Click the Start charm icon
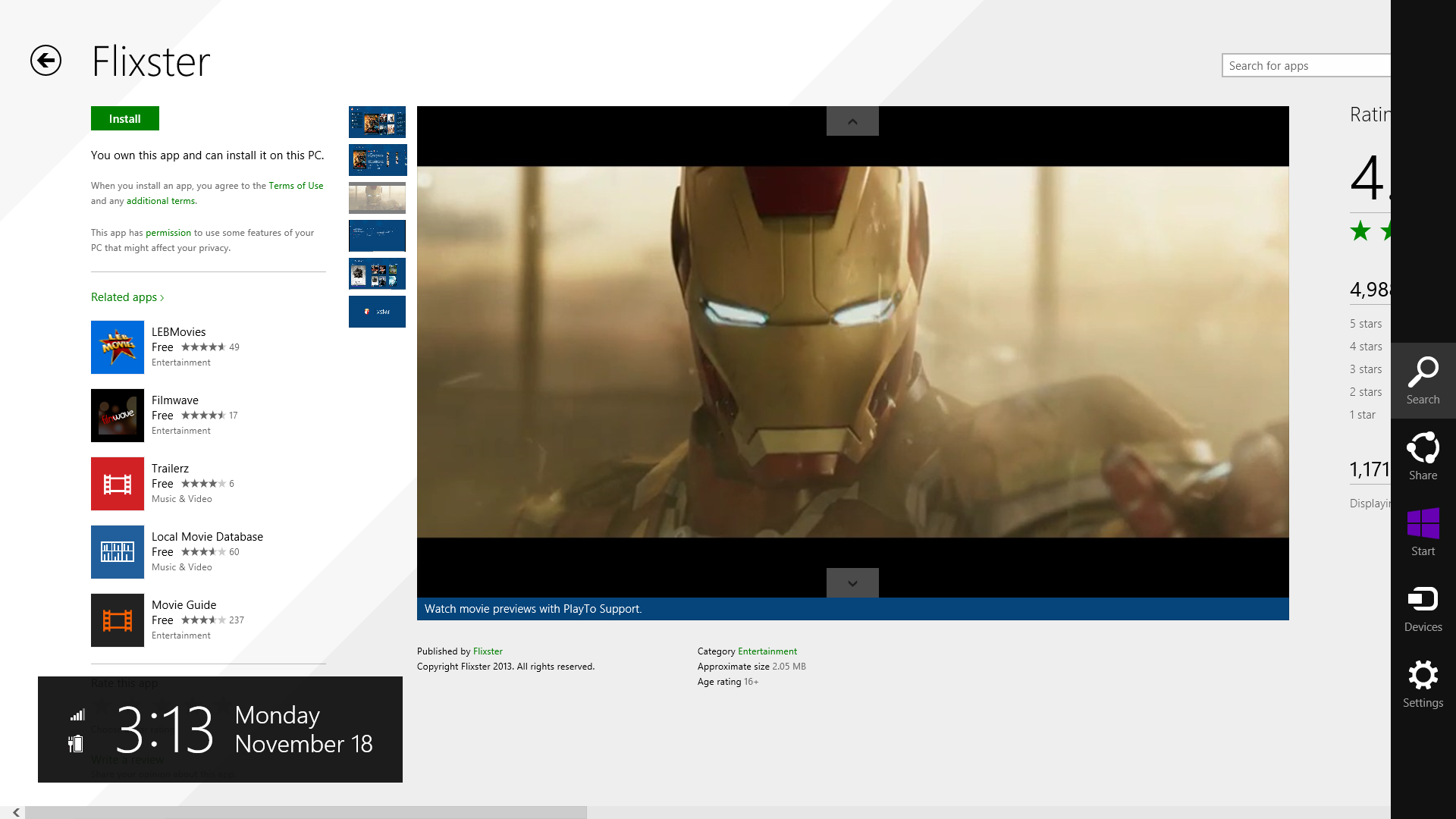Screen dimensions: 1456x819 click(x=1423, y=532)
